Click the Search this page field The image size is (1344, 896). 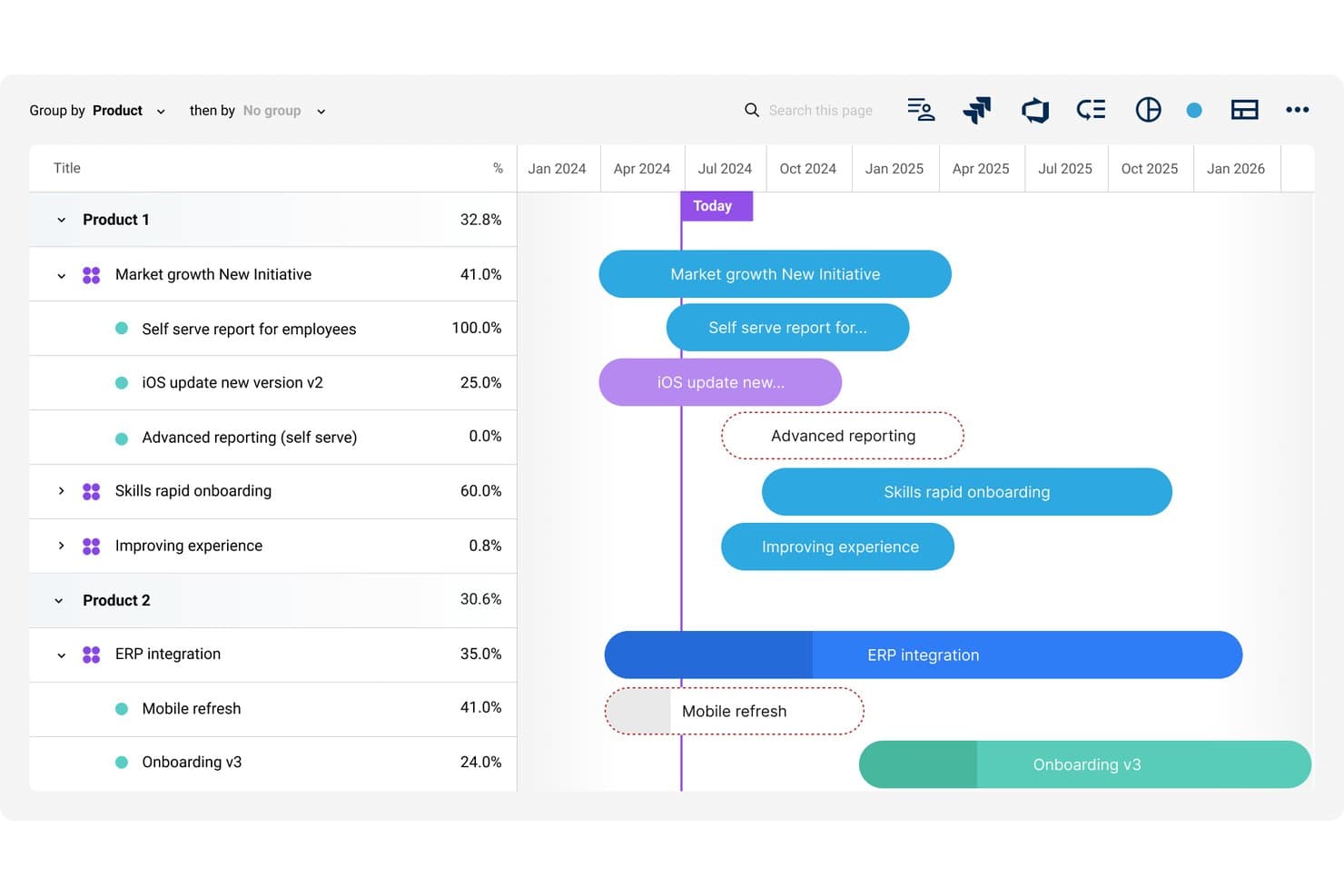coord(820,111)
